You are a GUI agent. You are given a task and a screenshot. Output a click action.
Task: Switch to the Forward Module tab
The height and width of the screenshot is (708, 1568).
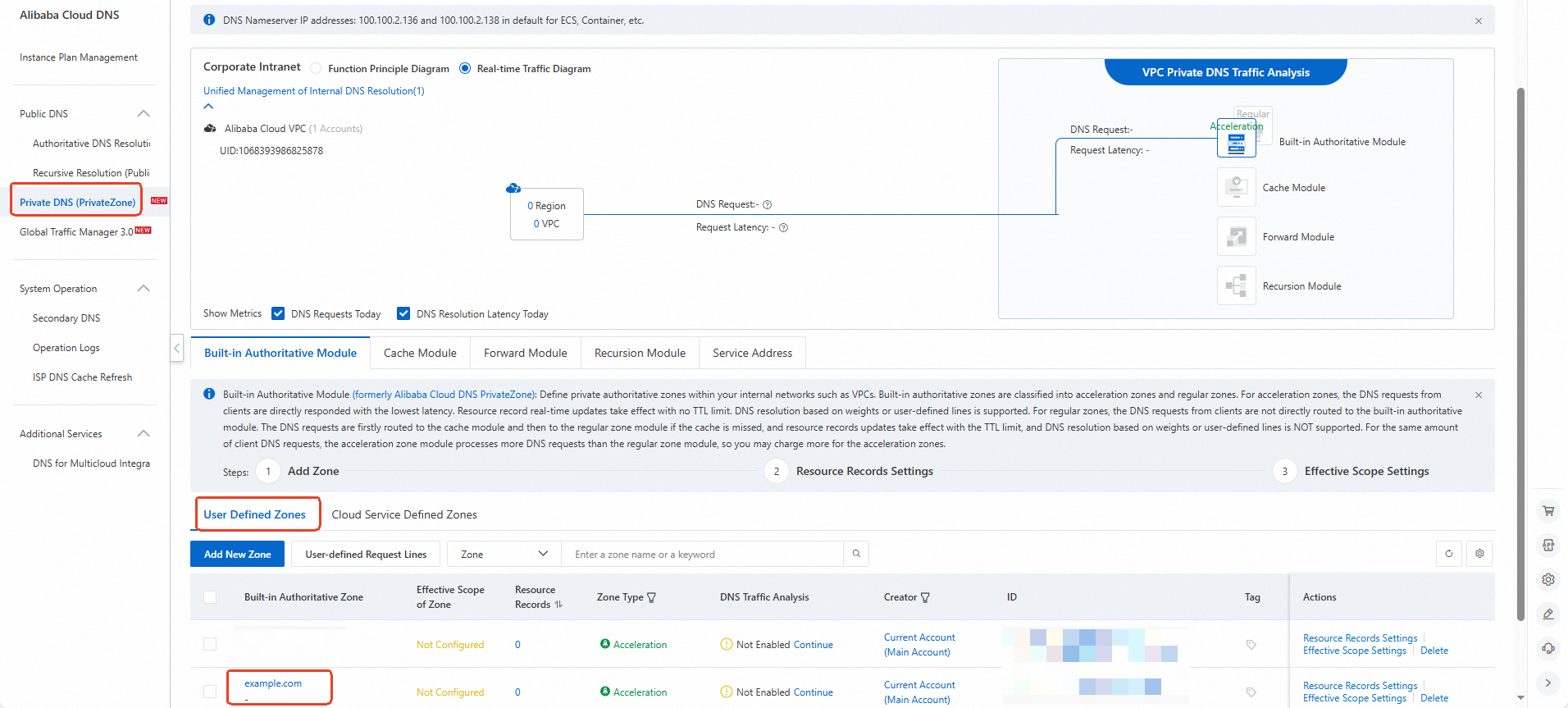click(526, 353)
